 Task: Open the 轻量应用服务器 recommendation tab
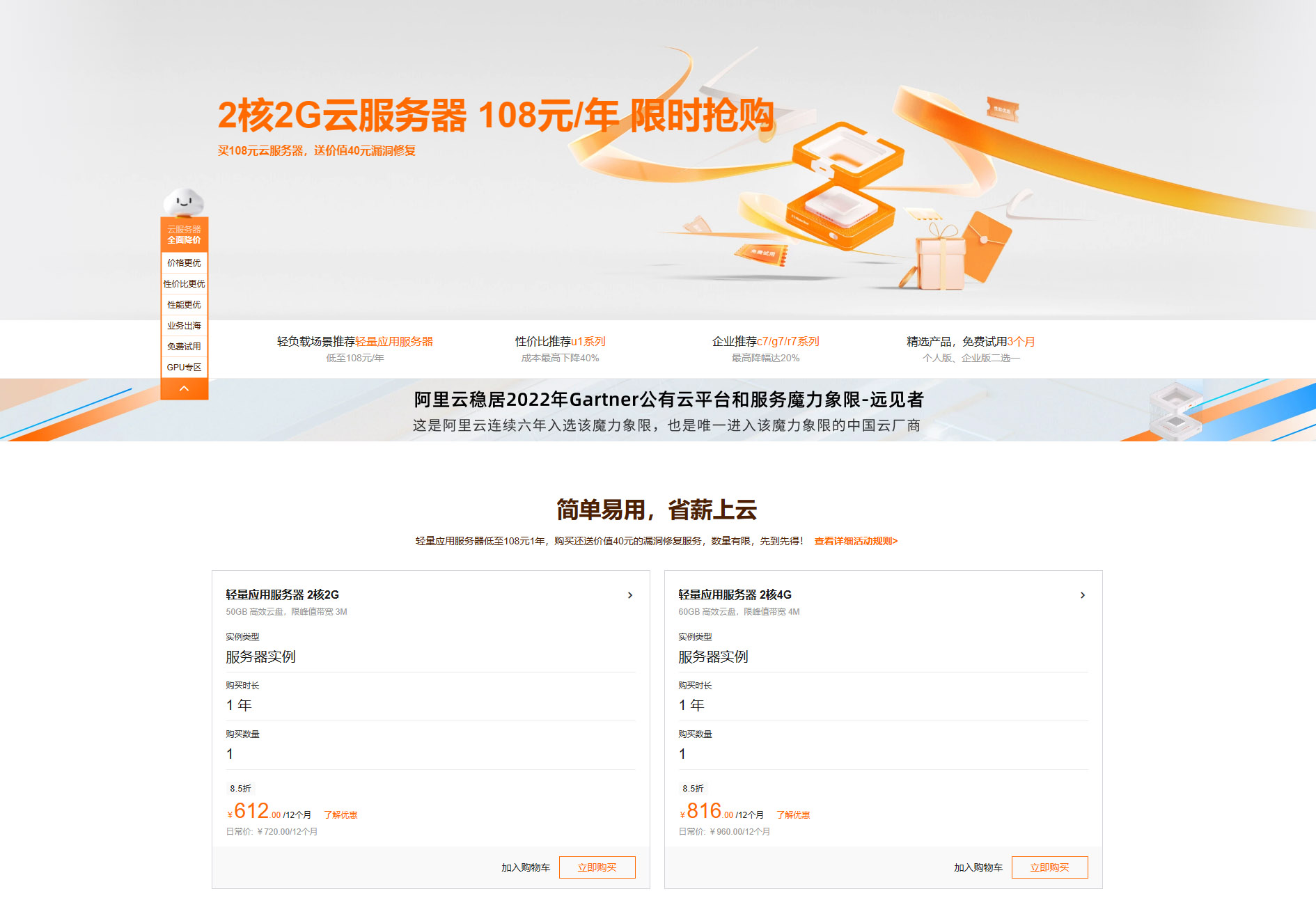pos(355,349)
